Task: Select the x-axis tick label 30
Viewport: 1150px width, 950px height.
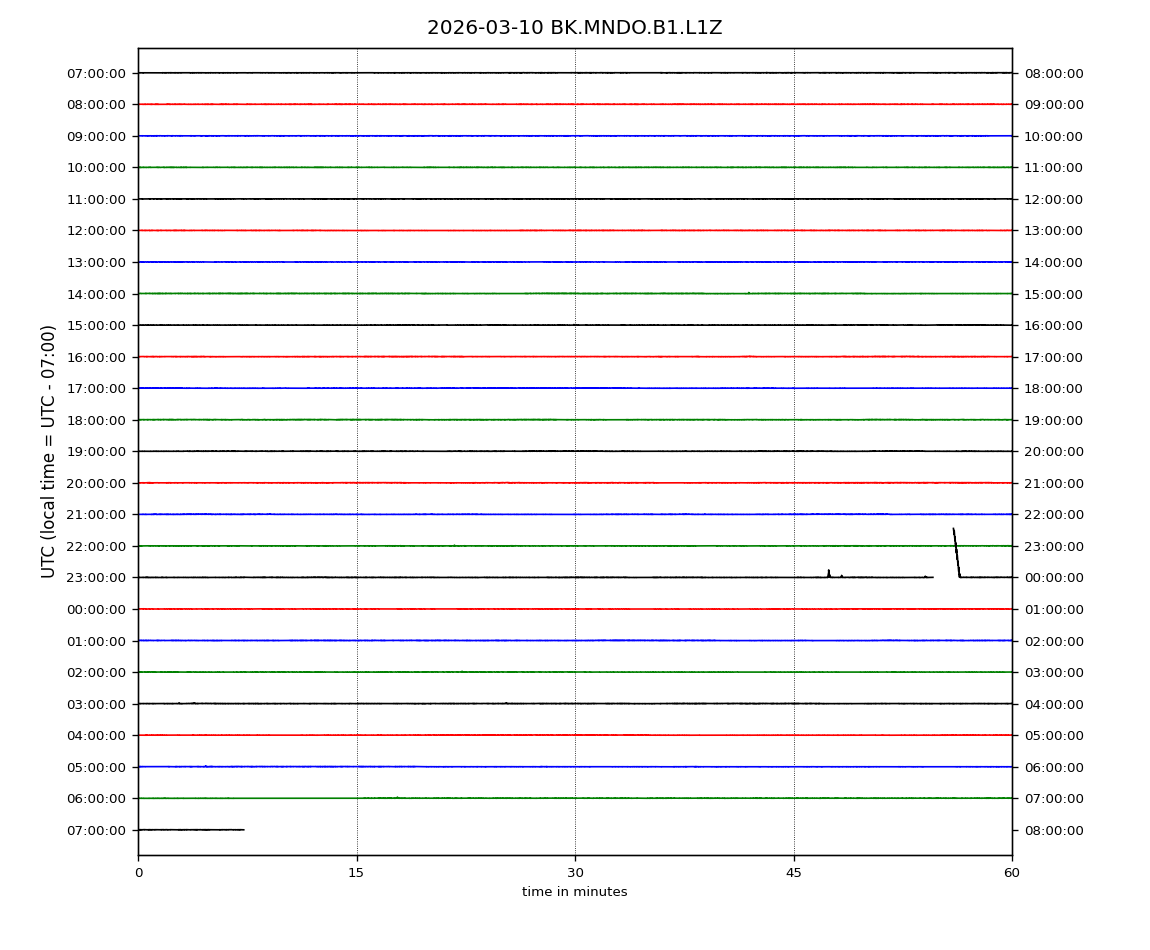Action: click(575, 873)
